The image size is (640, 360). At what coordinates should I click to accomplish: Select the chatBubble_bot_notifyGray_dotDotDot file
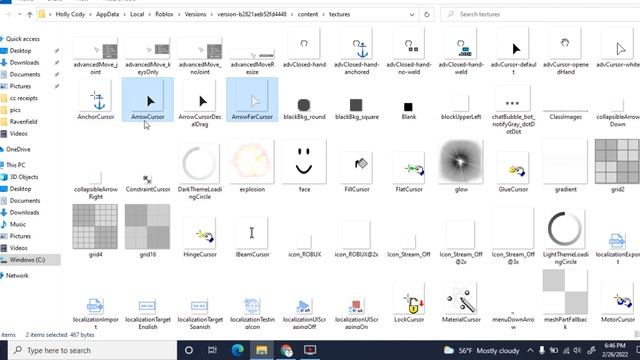click(x=513, y=111)
